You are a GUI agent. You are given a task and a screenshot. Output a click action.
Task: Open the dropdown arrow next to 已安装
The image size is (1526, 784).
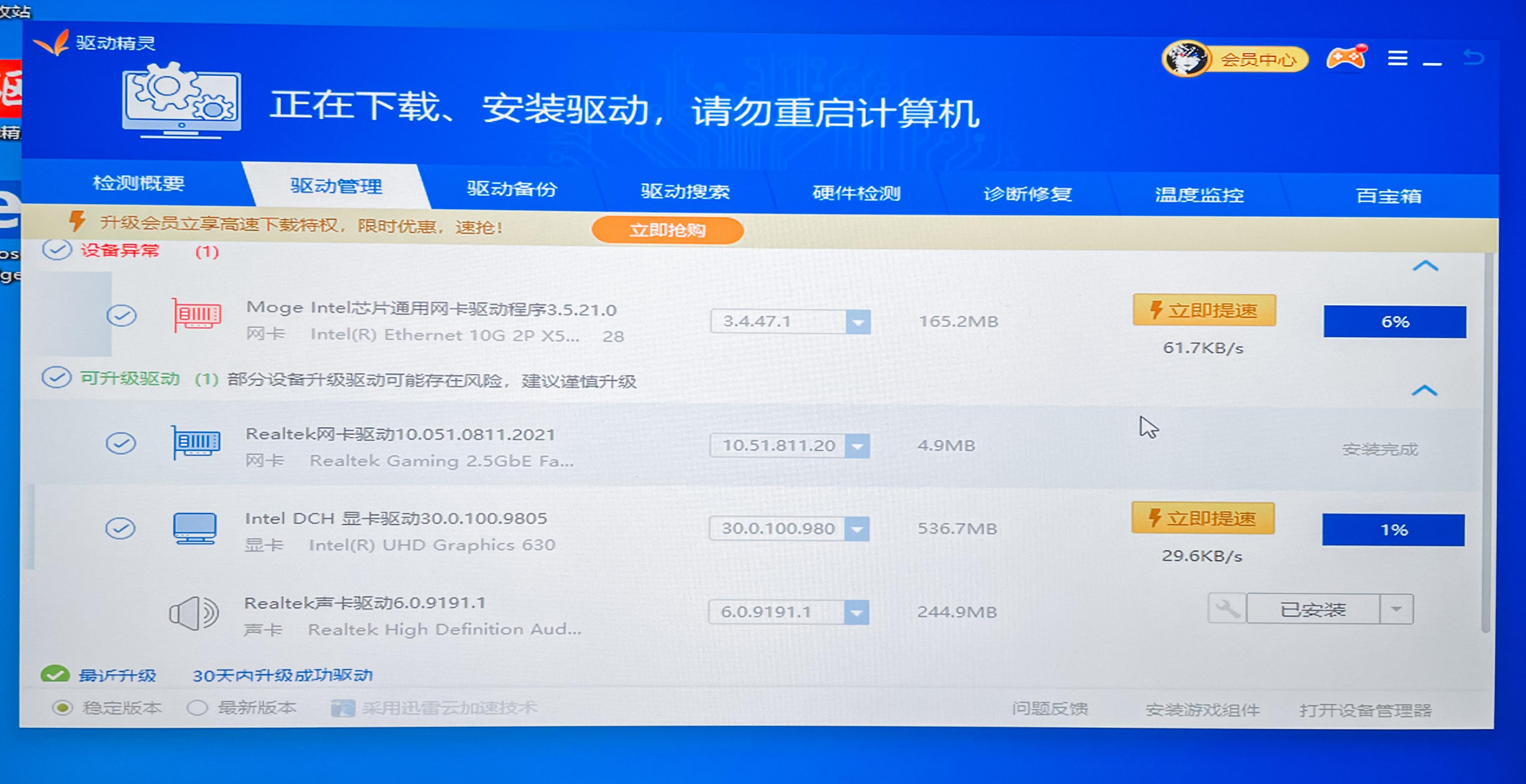pos(1396,609)
